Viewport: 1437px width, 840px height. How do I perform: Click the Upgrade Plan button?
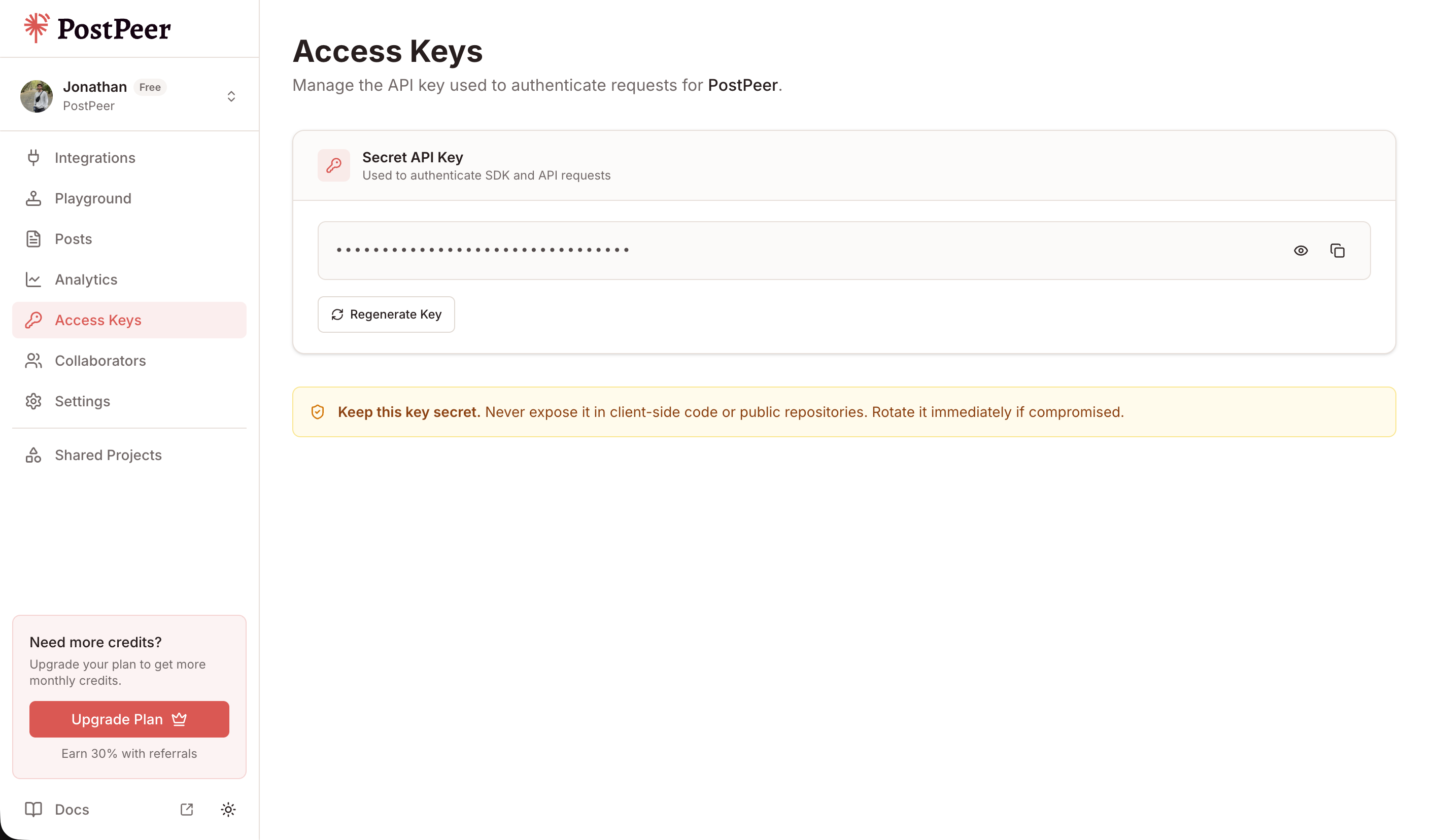[129, 719]
